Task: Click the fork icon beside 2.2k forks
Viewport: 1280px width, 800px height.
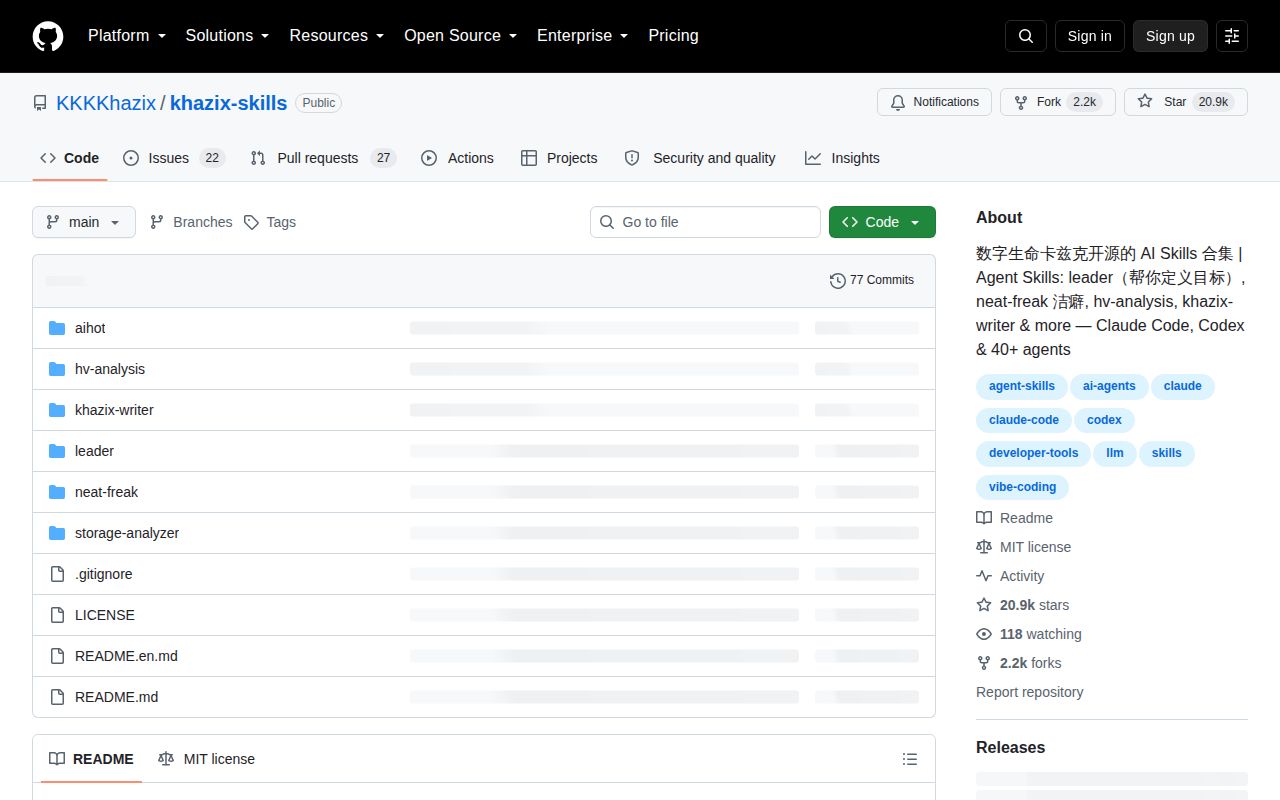Action: 984,663
